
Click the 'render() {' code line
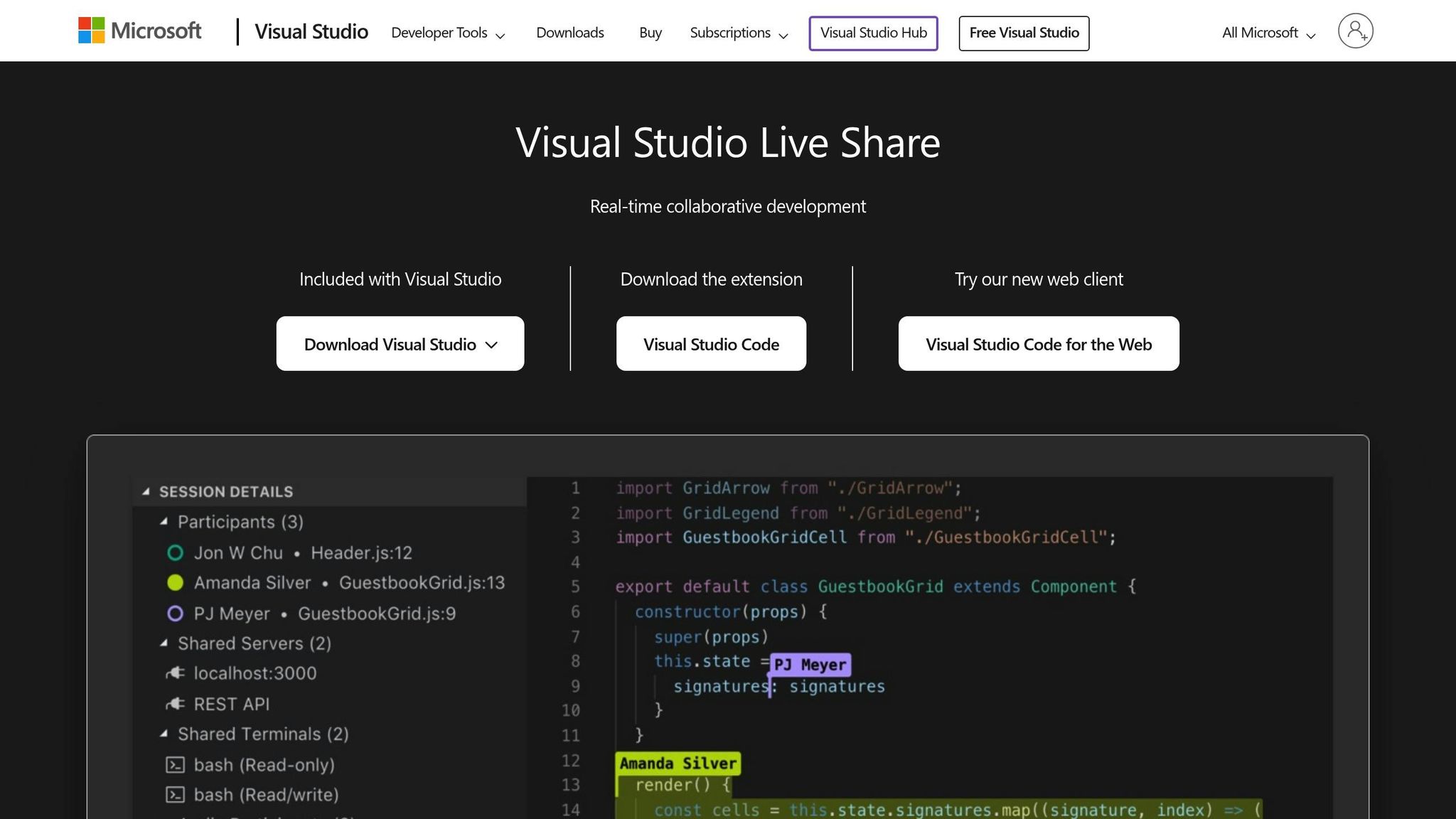(x=682, y=785)
